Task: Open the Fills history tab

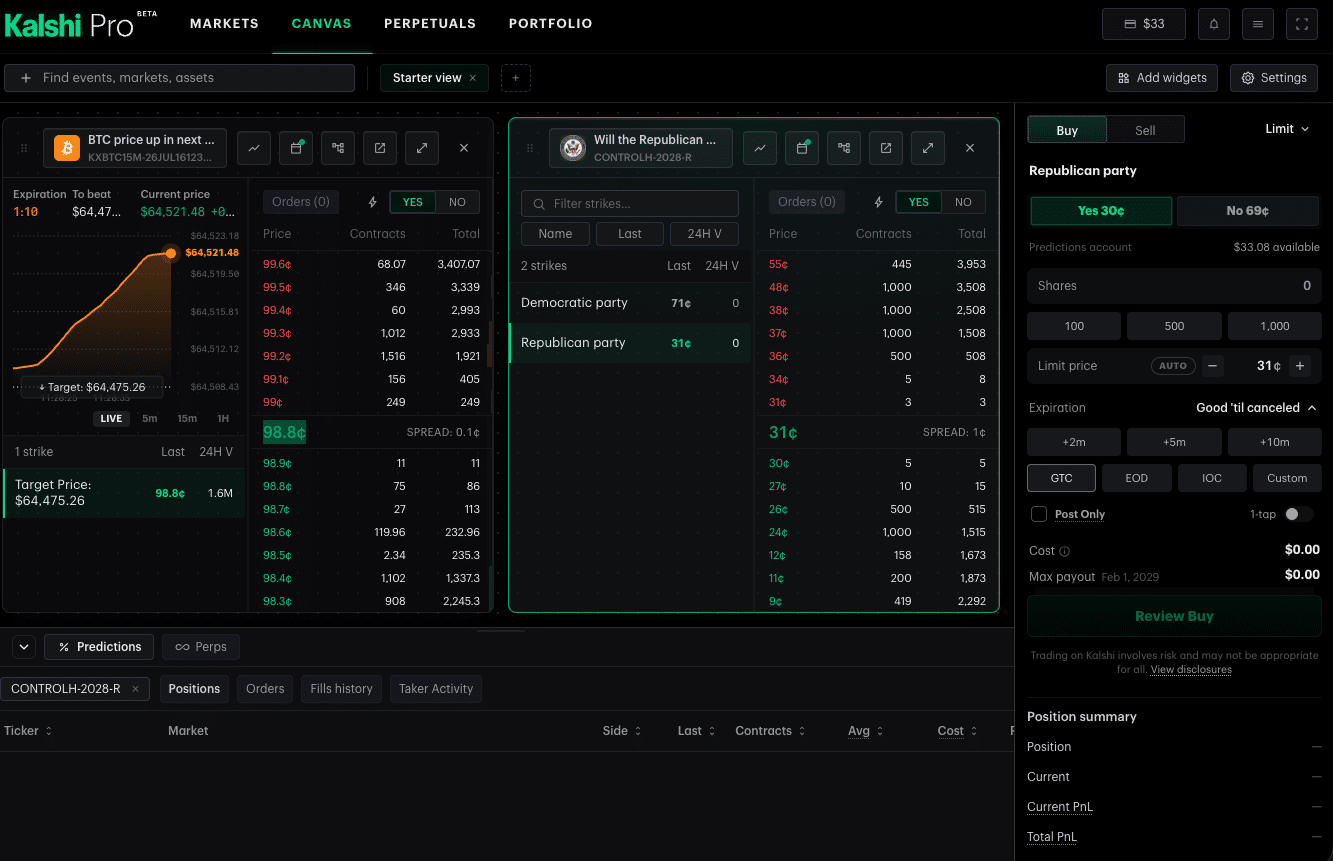Action: (341, 689)
